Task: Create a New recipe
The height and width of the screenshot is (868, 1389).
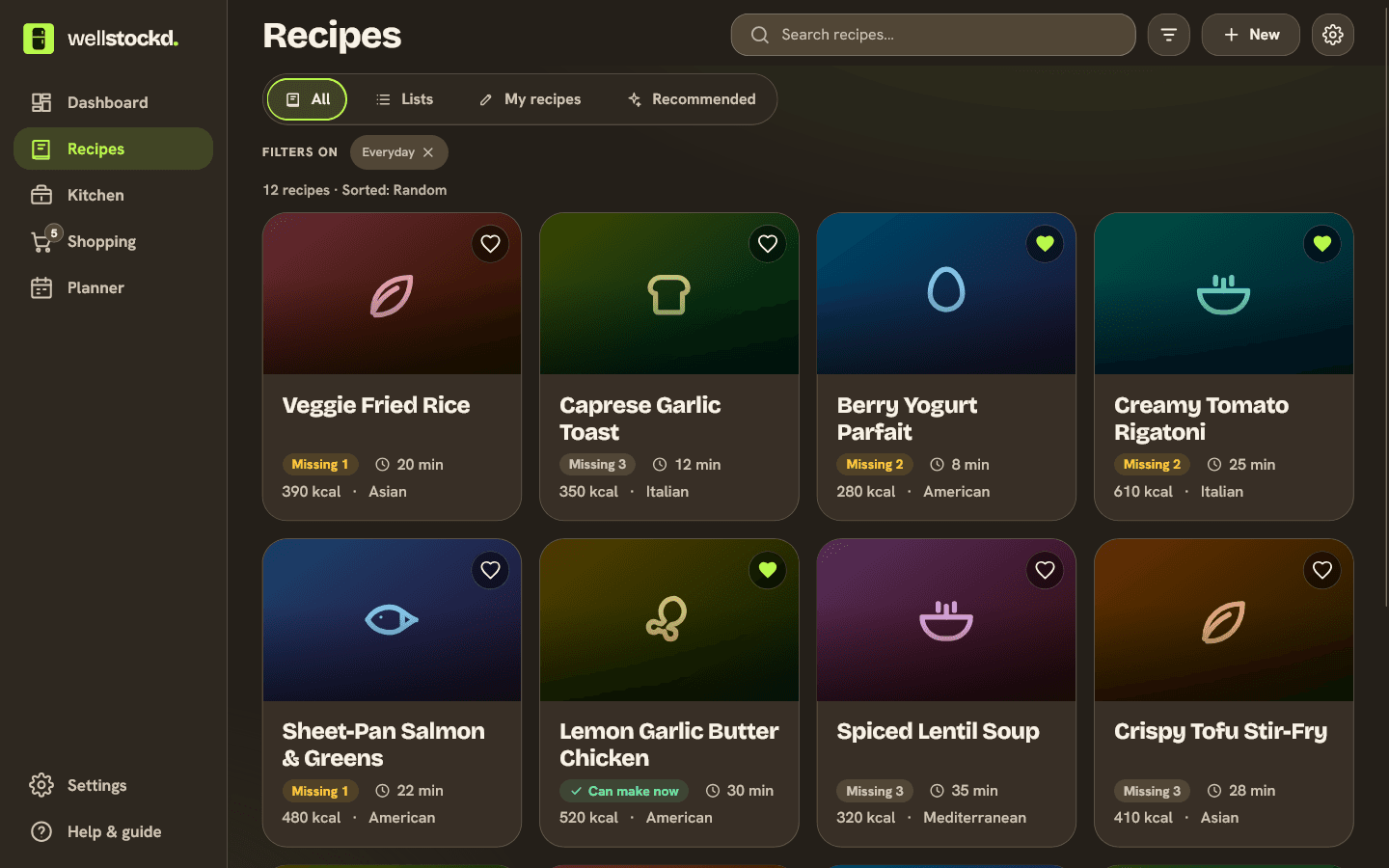Action: (1251, 35)
